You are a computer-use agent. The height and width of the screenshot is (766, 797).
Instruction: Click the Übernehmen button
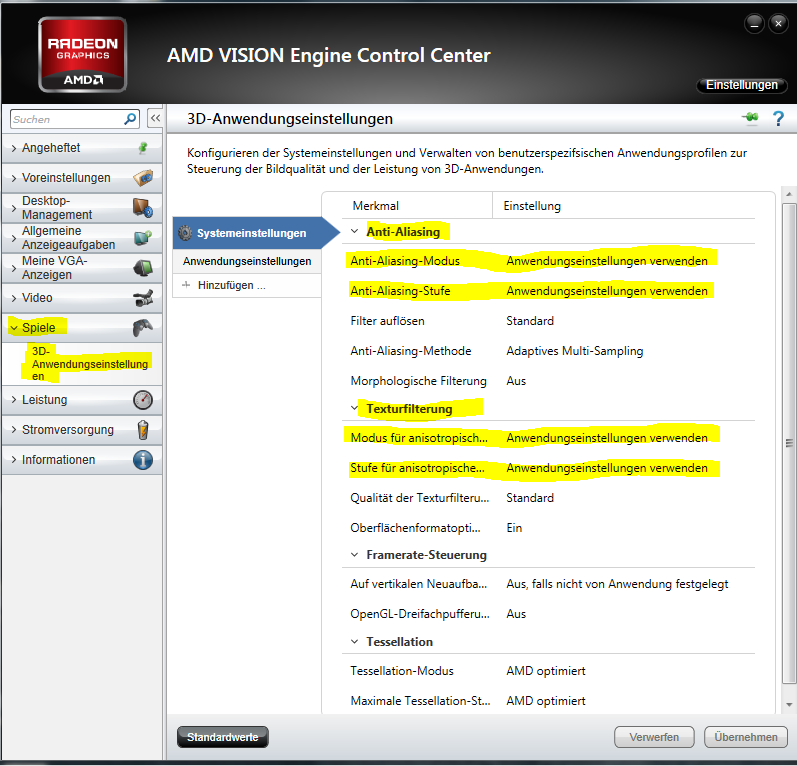click(746, 737)
